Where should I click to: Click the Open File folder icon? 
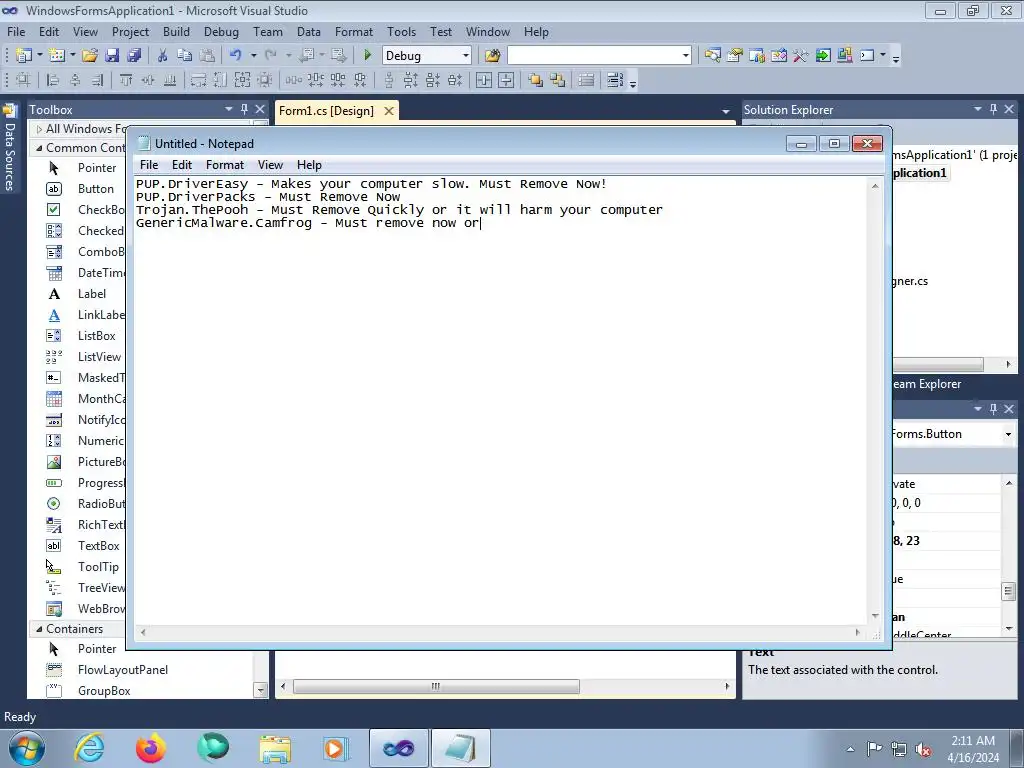[90, 56]
